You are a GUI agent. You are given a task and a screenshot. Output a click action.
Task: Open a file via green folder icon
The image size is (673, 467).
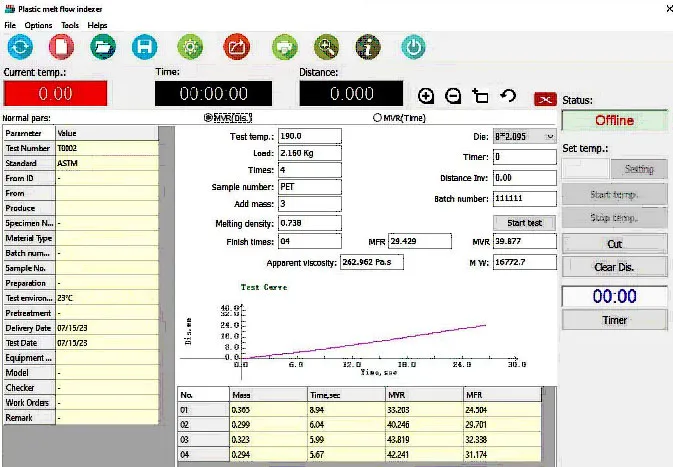pyautogui.click(x=103, y=47)
